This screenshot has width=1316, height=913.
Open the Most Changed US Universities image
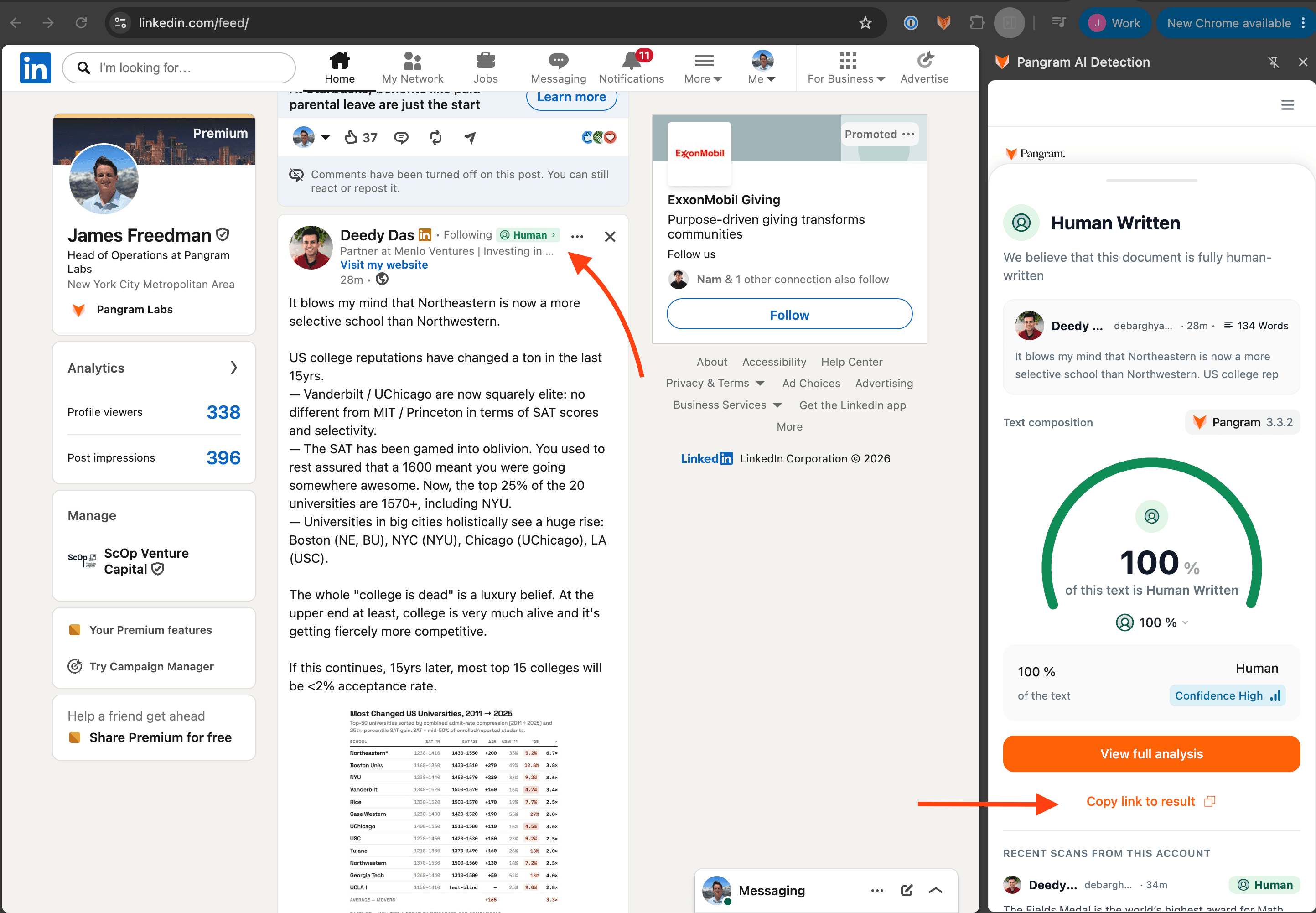tap(453, 809)
